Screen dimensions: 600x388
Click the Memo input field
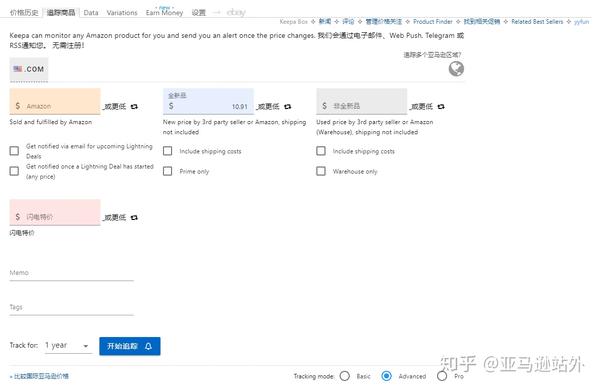click(x=72, y=273)
